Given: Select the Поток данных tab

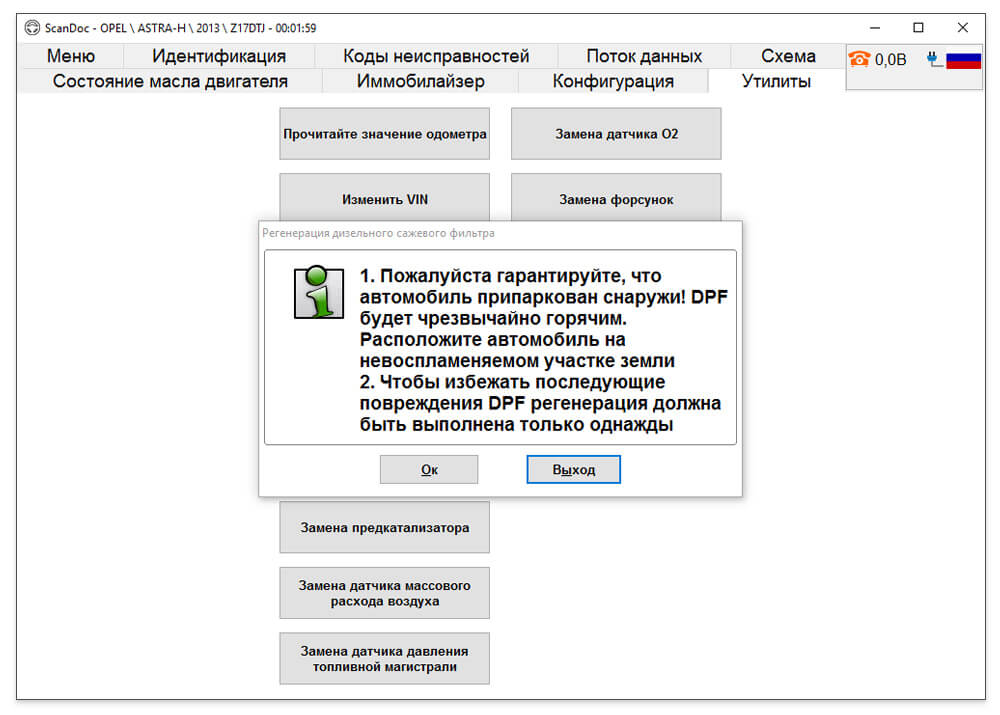Looking at the screenshot, I should (x=644, y=56).
